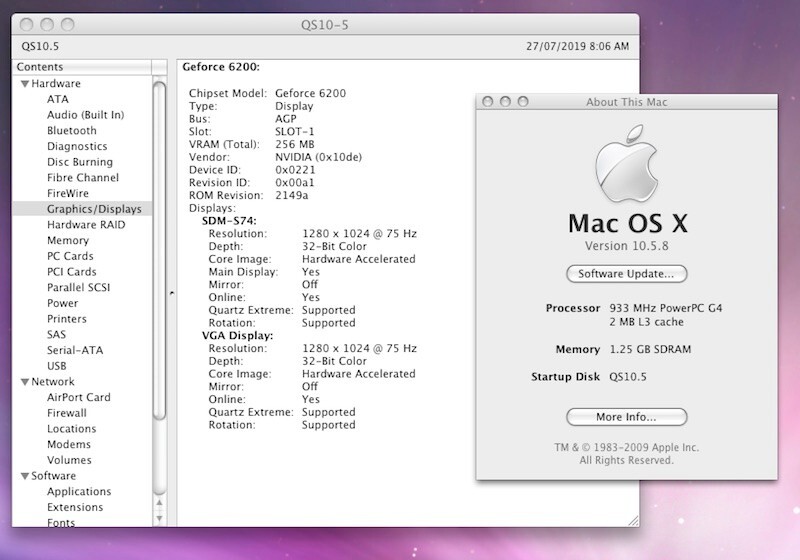This screenshot has width=800, height=560.
Task: Select Power in the Hardware list
Action: coord(63,303)
